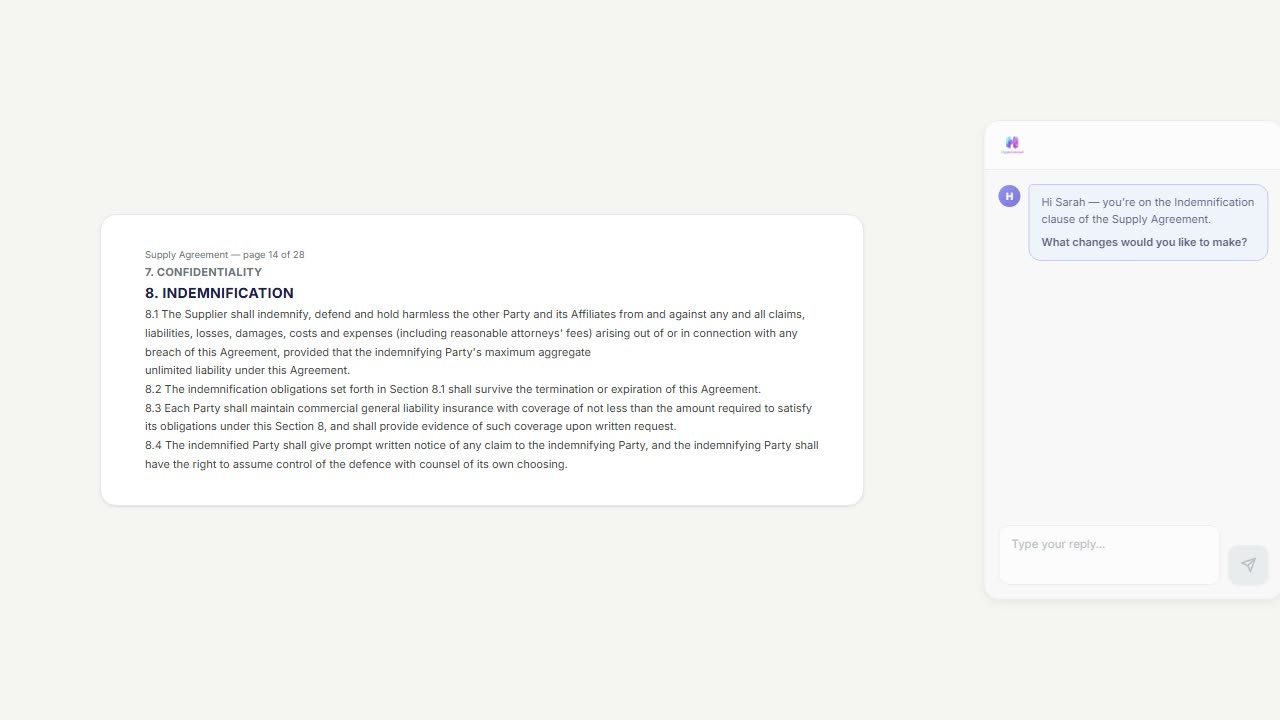Click the 'What changes would you like to make?' text
The image size is (1280, 720).
1144,242
